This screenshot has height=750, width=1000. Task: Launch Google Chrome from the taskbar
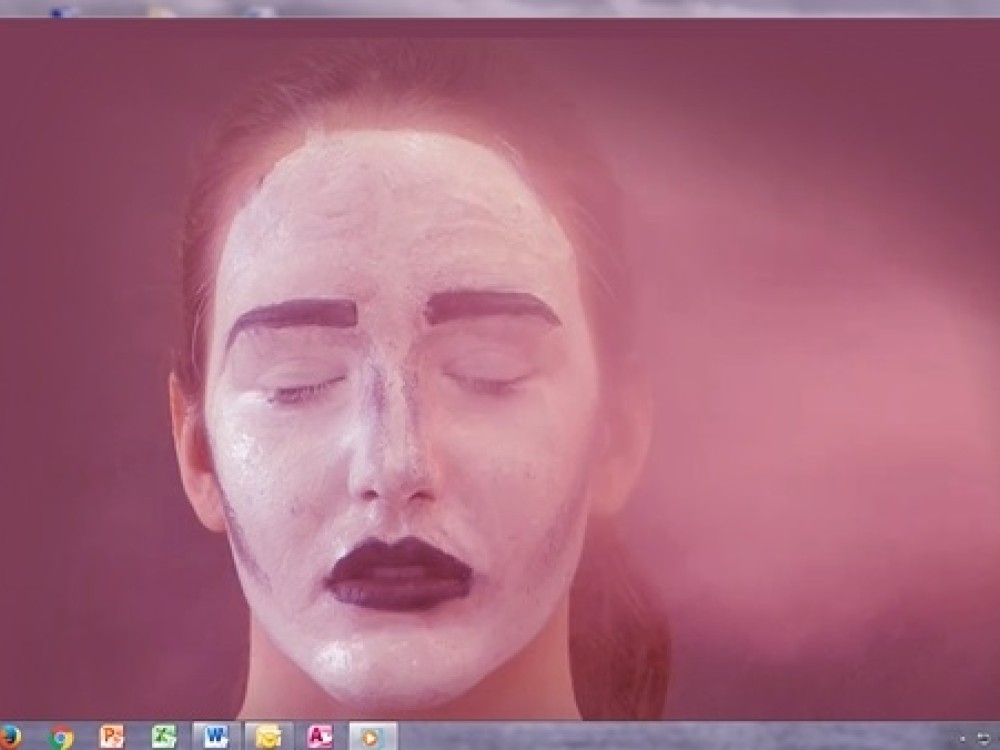coord(62,736)
